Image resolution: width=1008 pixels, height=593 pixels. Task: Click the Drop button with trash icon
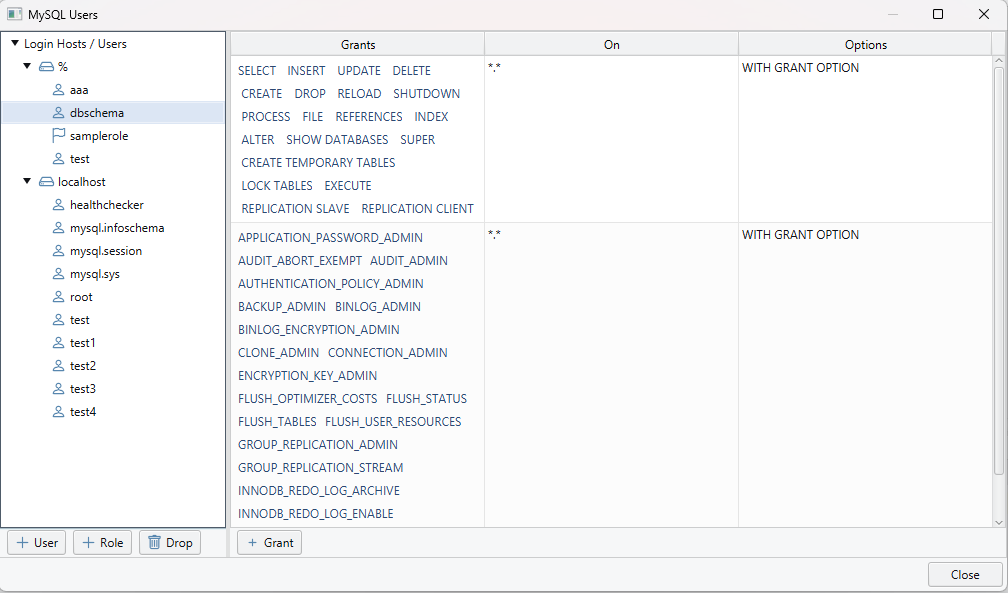[170, 543]
